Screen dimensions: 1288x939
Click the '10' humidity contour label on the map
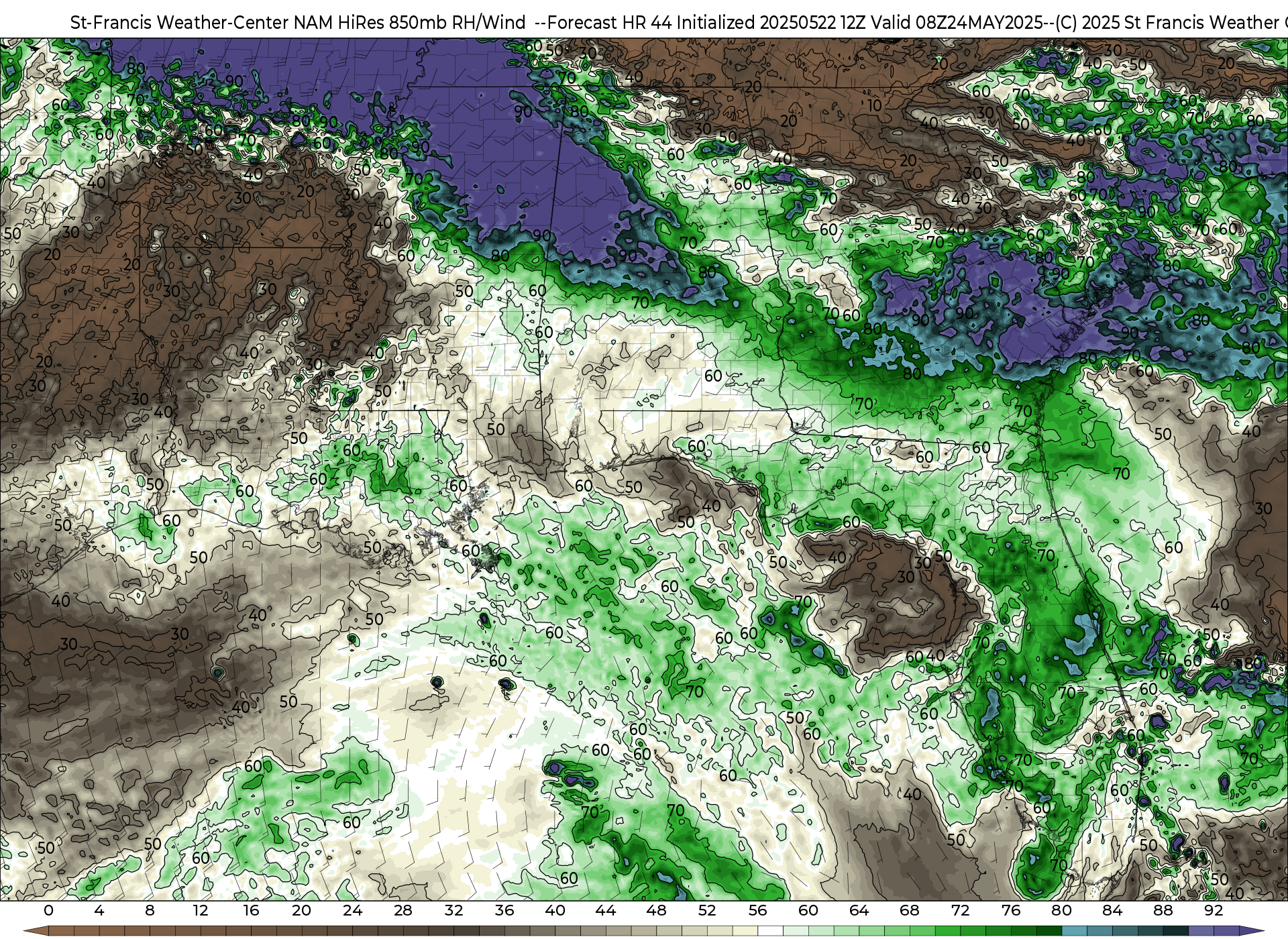point(874,105)
